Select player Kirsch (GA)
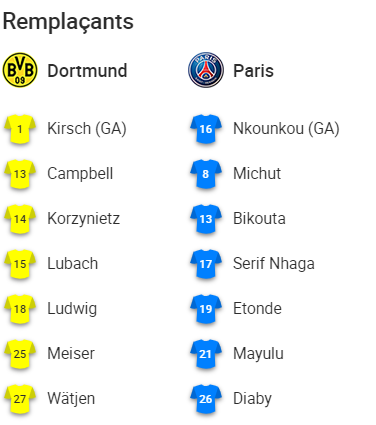The image size is (376, 425). click(x=87, y=129)
